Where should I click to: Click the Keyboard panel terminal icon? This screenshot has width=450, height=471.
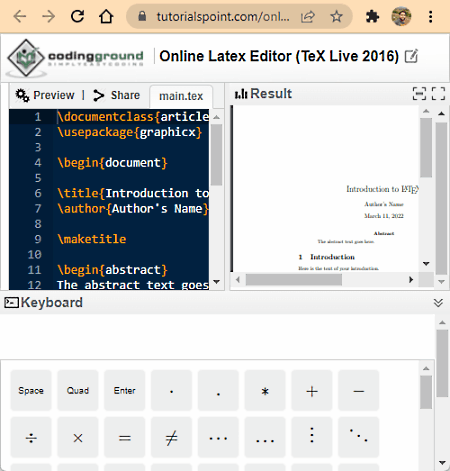click(11, 303)
